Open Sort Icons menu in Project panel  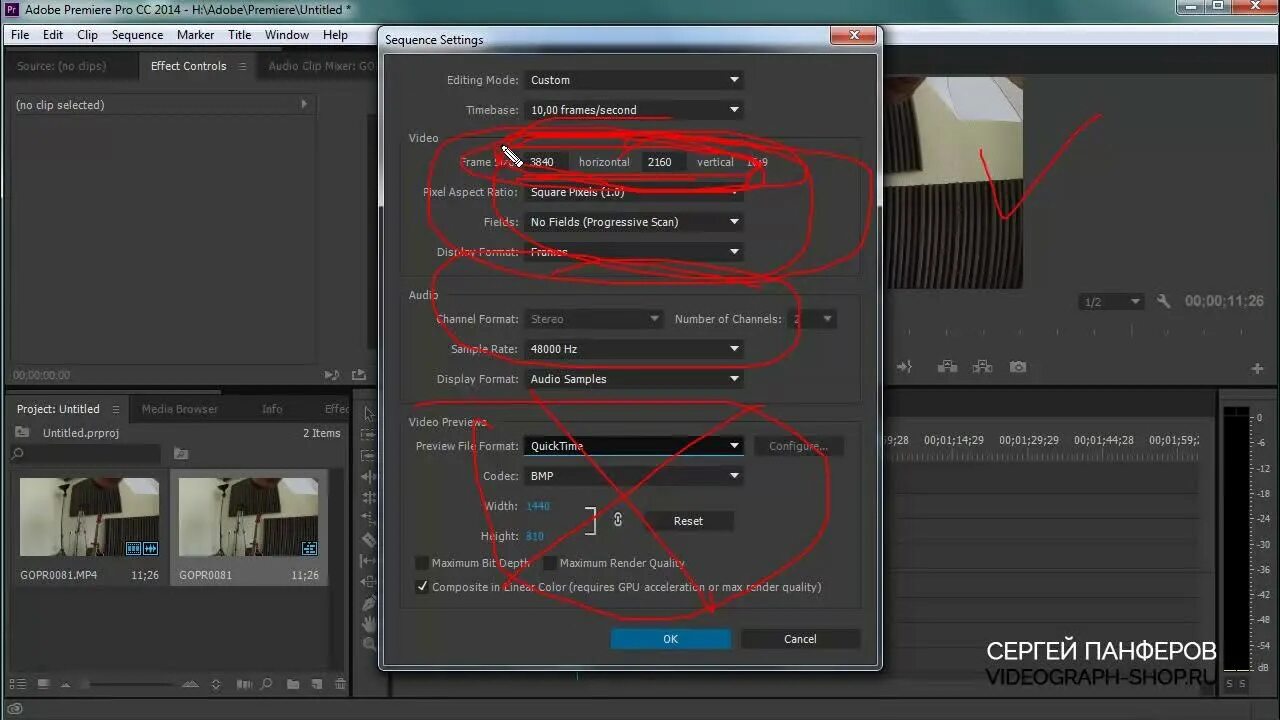click(215, 684)
